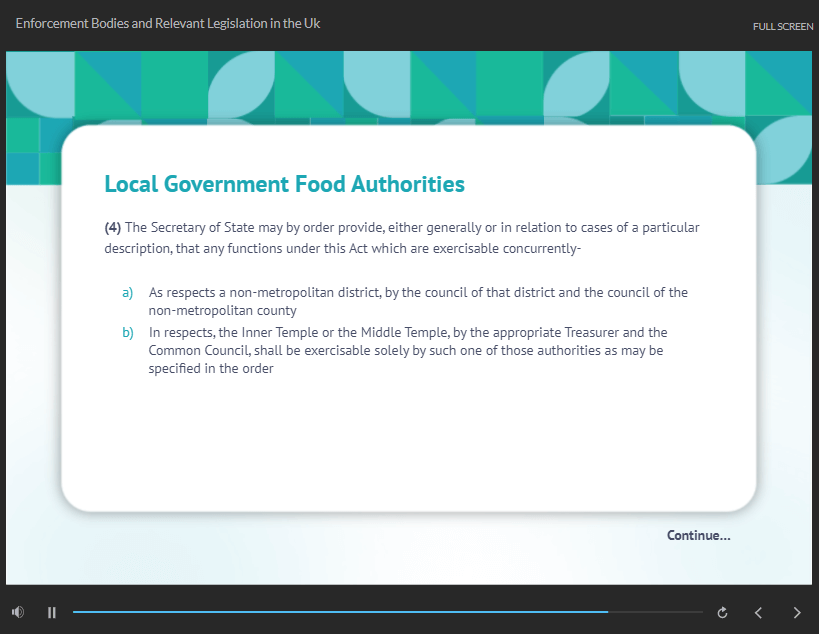Click the 'b)' list marker
The width and height of the screenshot is (819, 634).
coord(127,332)
